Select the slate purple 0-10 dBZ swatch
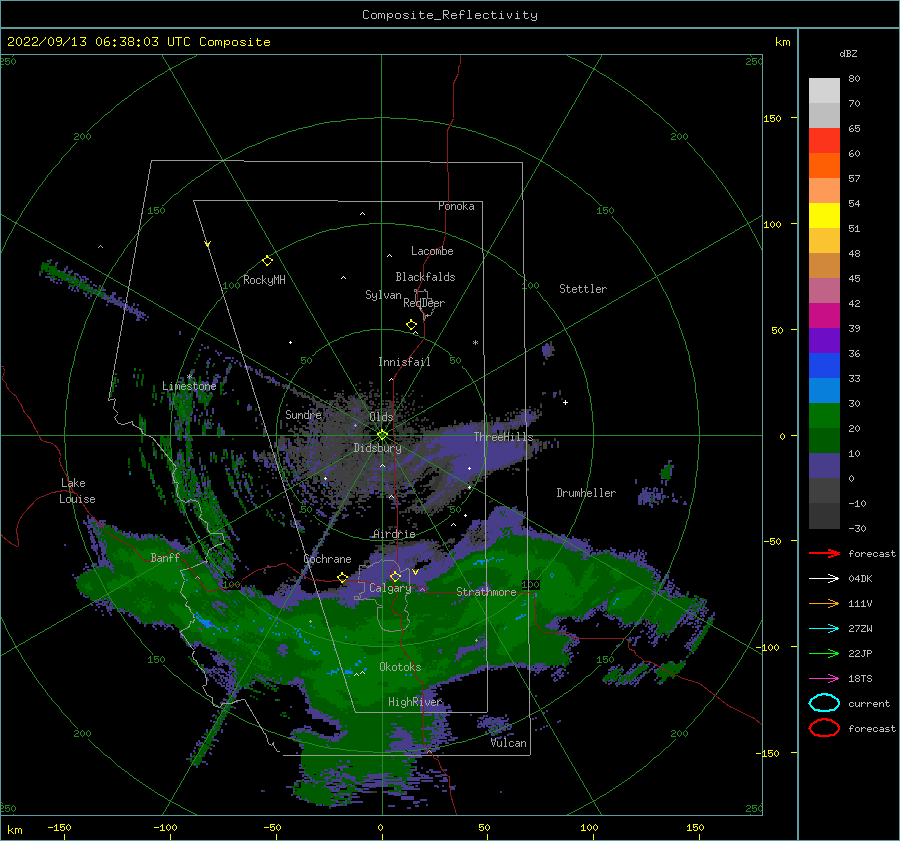 824,466
